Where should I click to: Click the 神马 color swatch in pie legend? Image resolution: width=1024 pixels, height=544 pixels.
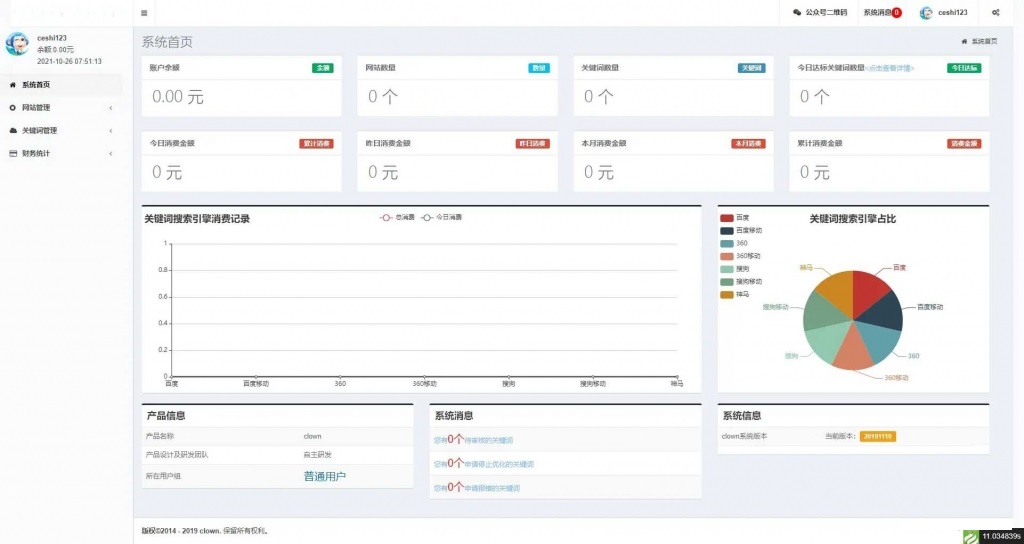coord(726,294)
